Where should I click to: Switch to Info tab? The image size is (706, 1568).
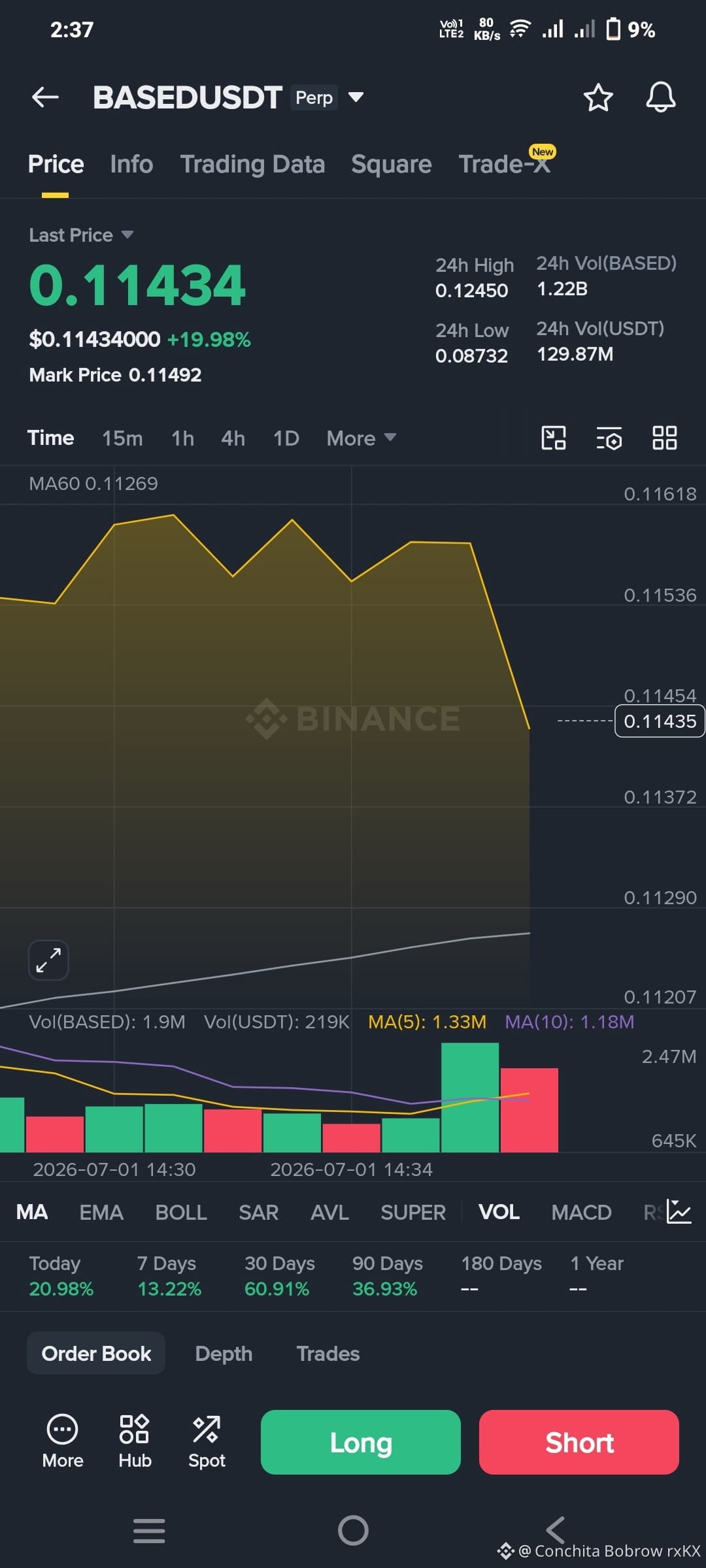coord(131,164)
